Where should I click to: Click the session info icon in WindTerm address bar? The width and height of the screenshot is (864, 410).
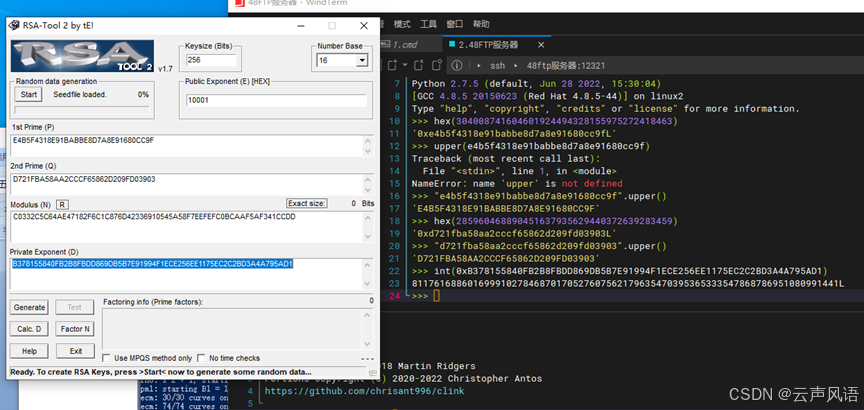coord(457,66)
